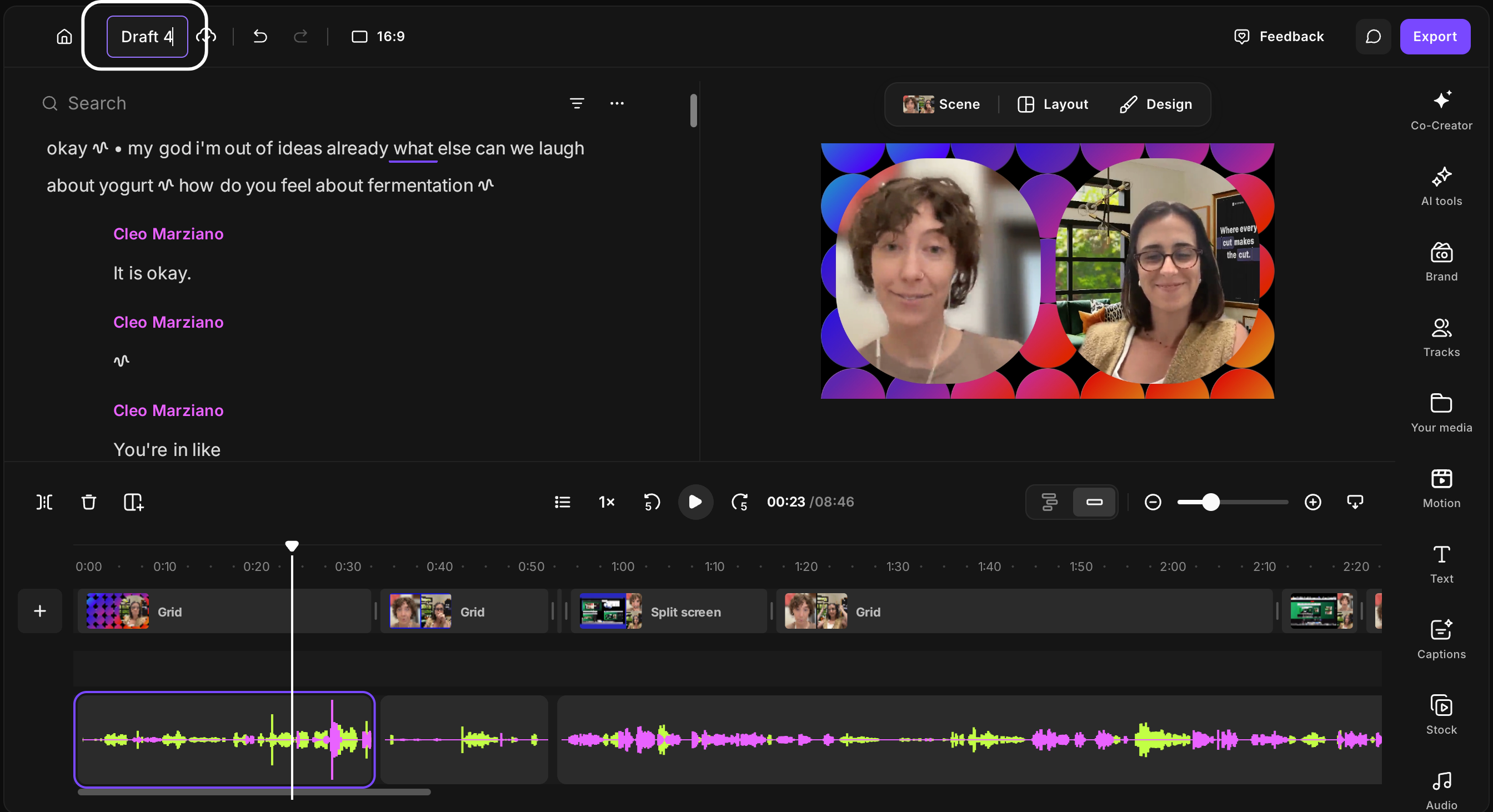The image size is (1493, 812).
Task: Click the 00:23 current time display
Action: pyautogui.click(x=785, y=502)
